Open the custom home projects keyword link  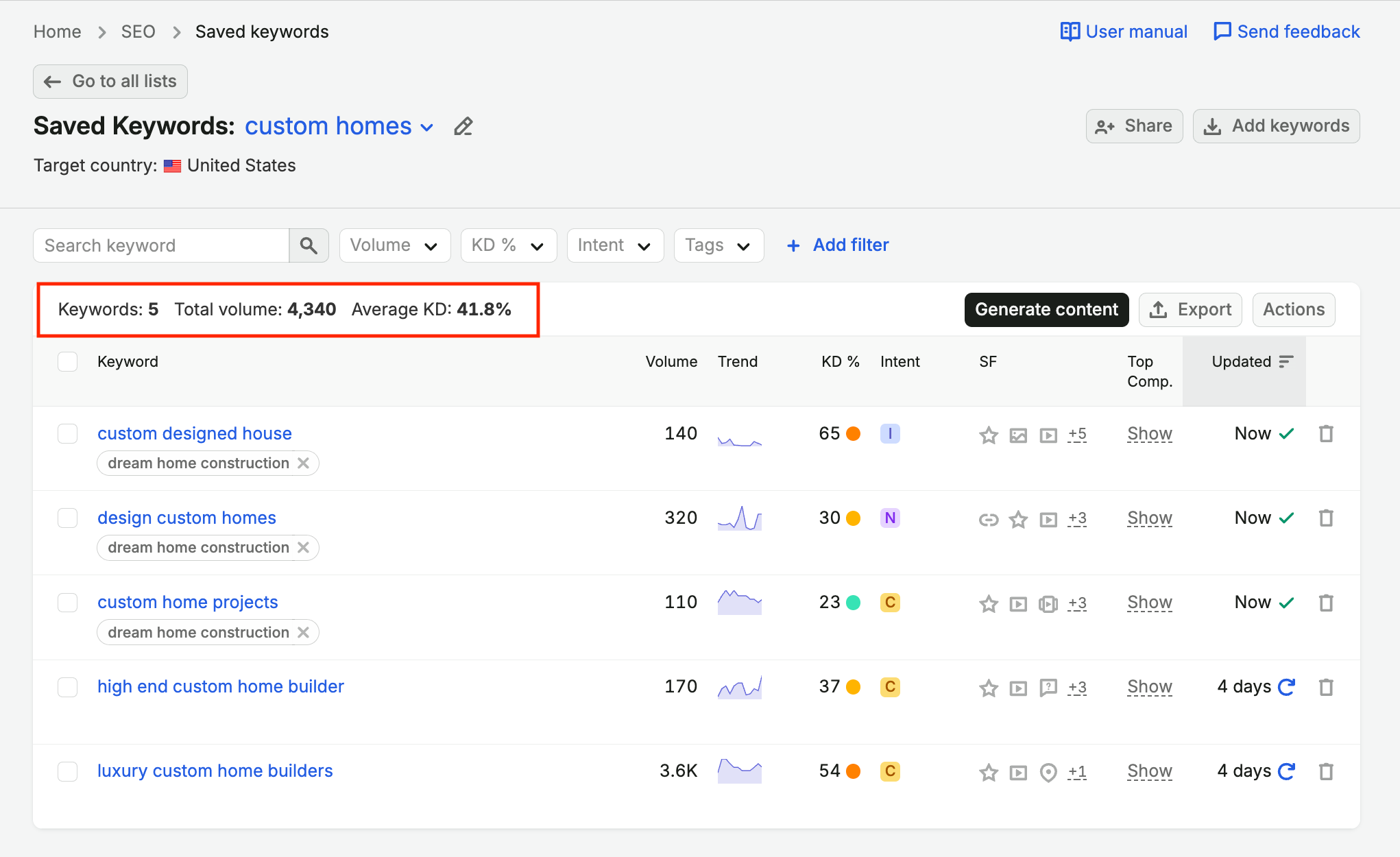pos(188,602)
